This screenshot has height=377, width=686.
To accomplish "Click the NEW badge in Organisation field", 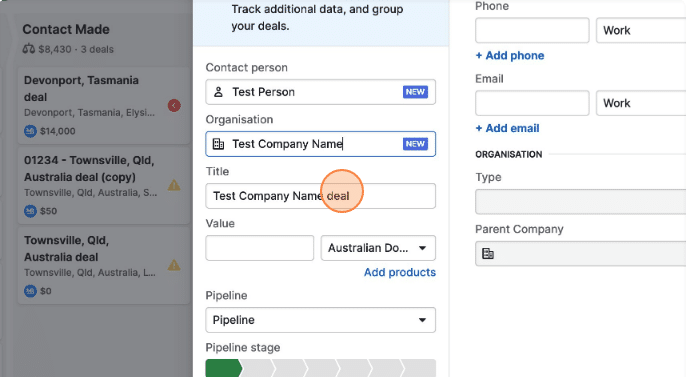I will pos(415,144).
